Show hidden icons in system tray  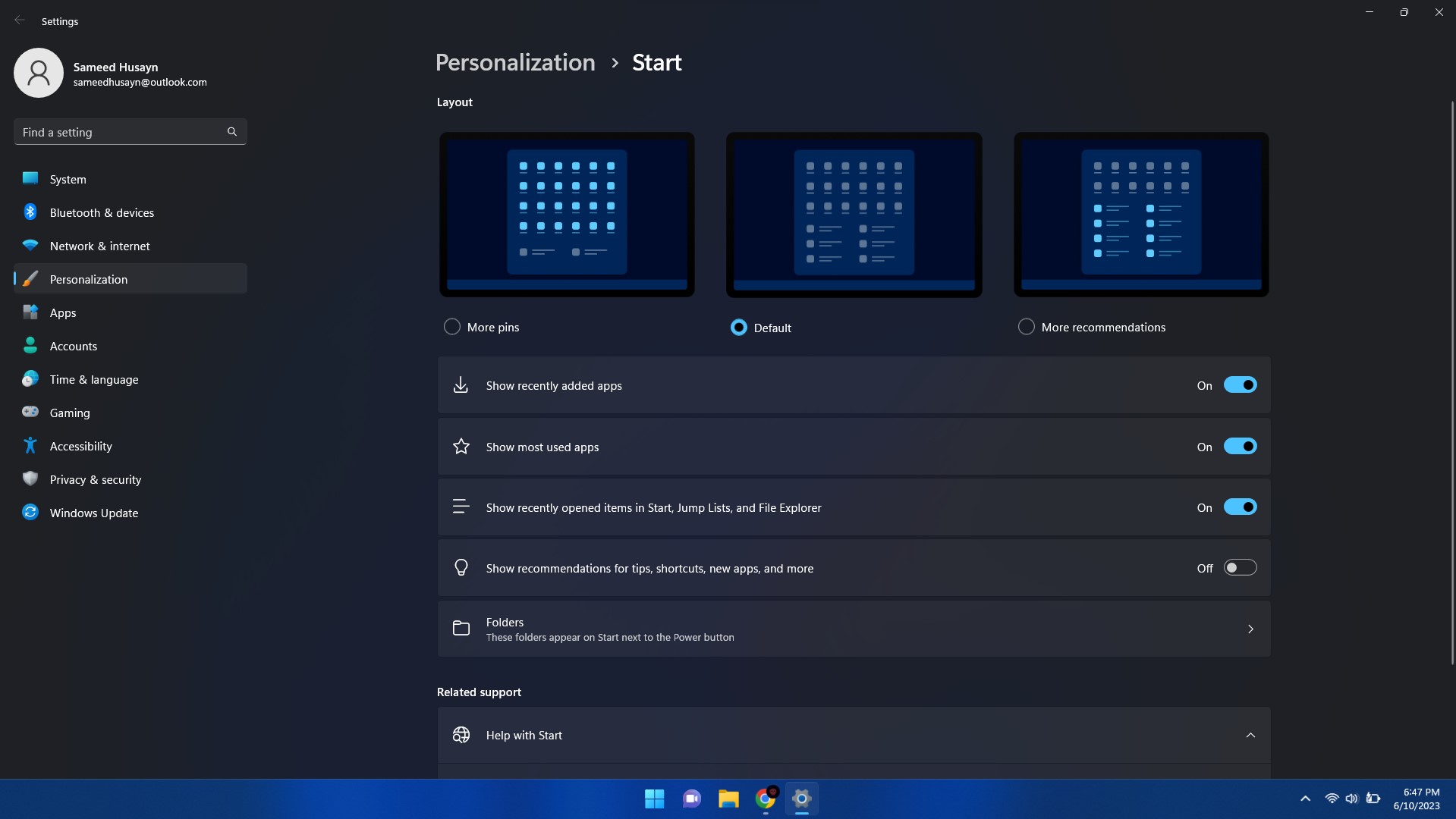[1305, 799]
